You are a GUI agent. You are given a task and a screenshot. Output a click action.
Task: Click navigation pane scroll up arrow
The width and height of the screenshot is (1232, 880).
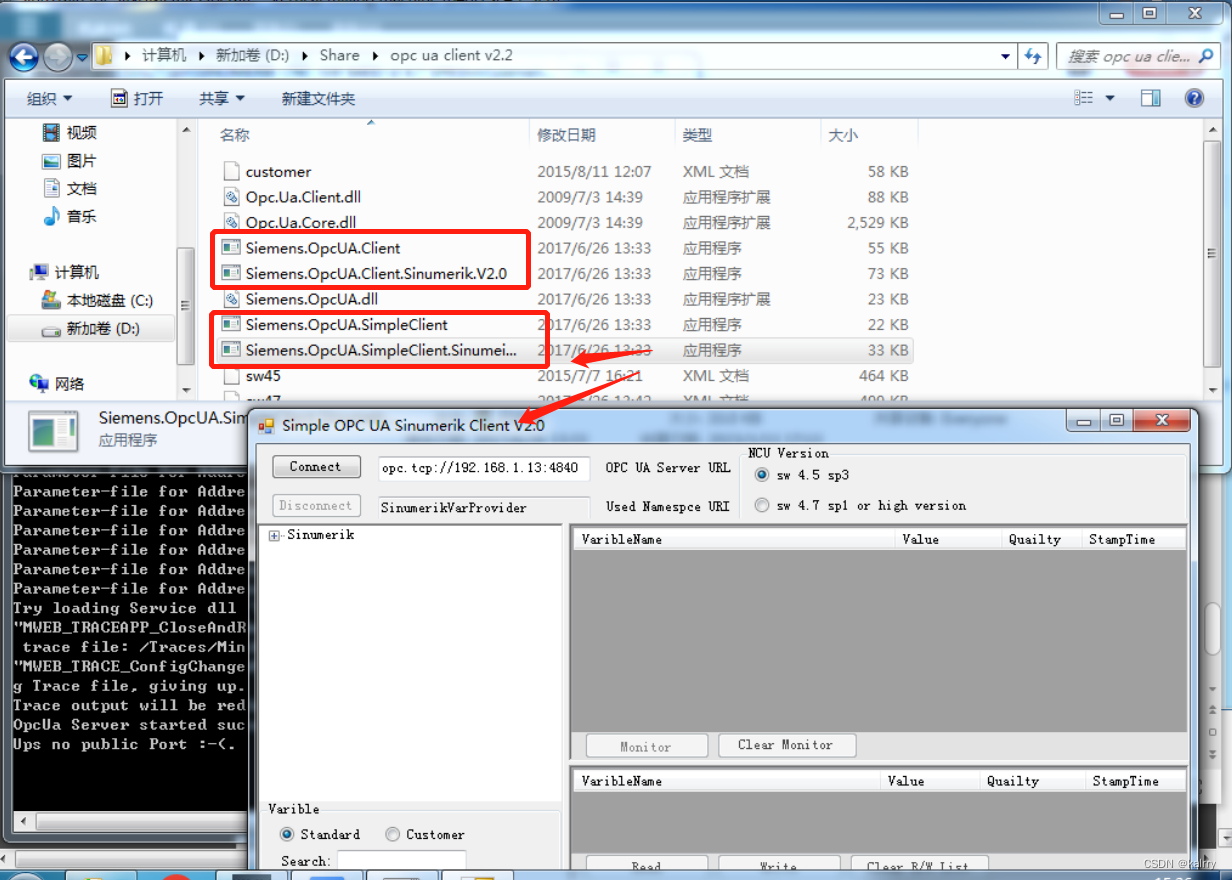point(186,130)
